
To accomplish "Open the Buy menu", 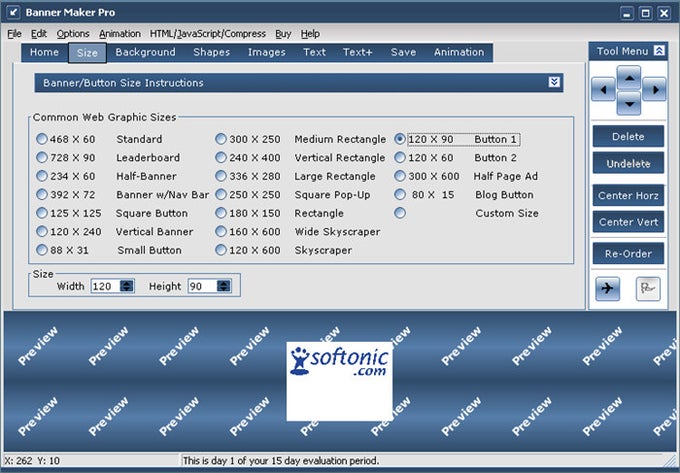I will coord(283,34).
